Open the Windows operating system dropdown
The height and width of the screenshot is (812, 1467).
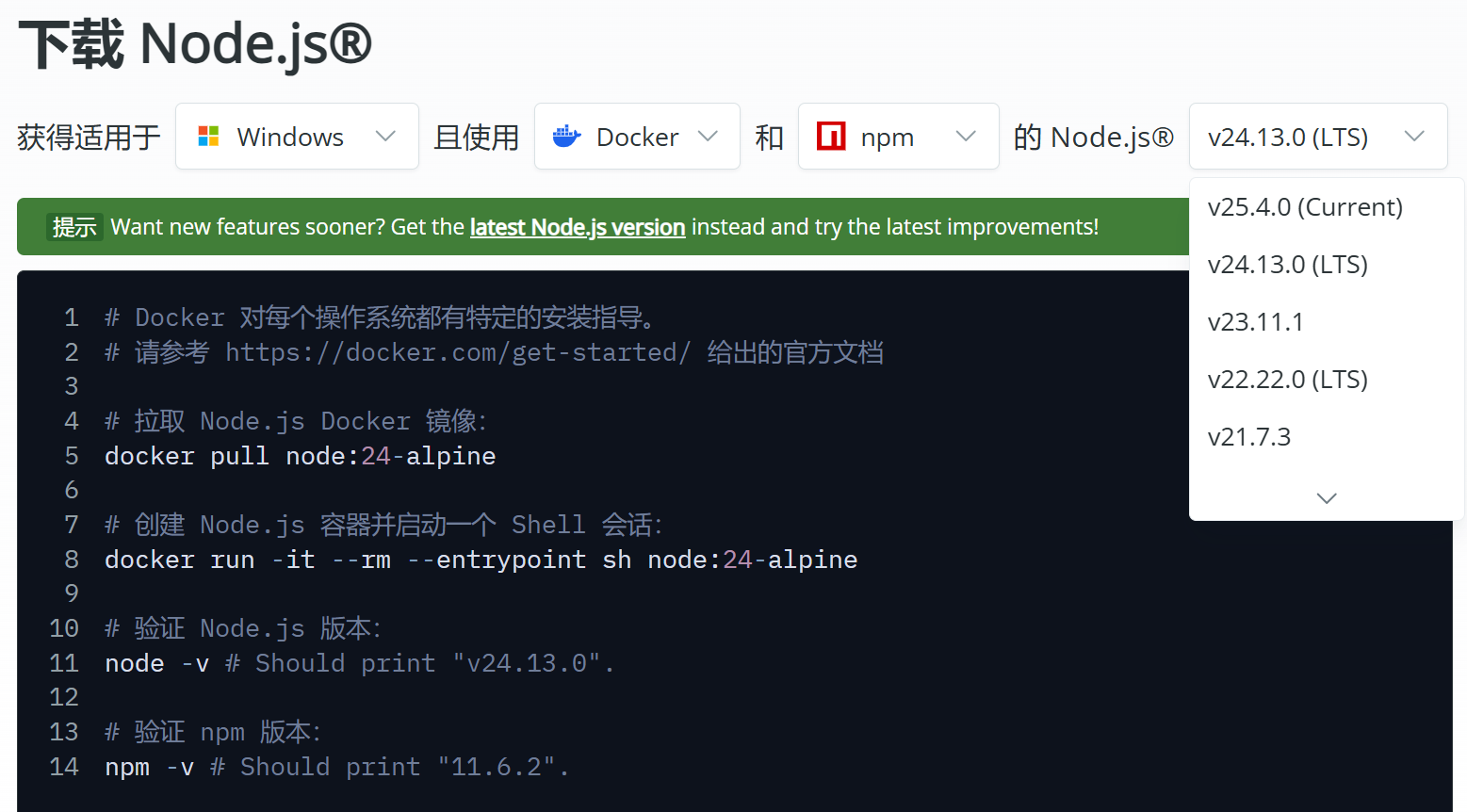[x=297, y=137]
